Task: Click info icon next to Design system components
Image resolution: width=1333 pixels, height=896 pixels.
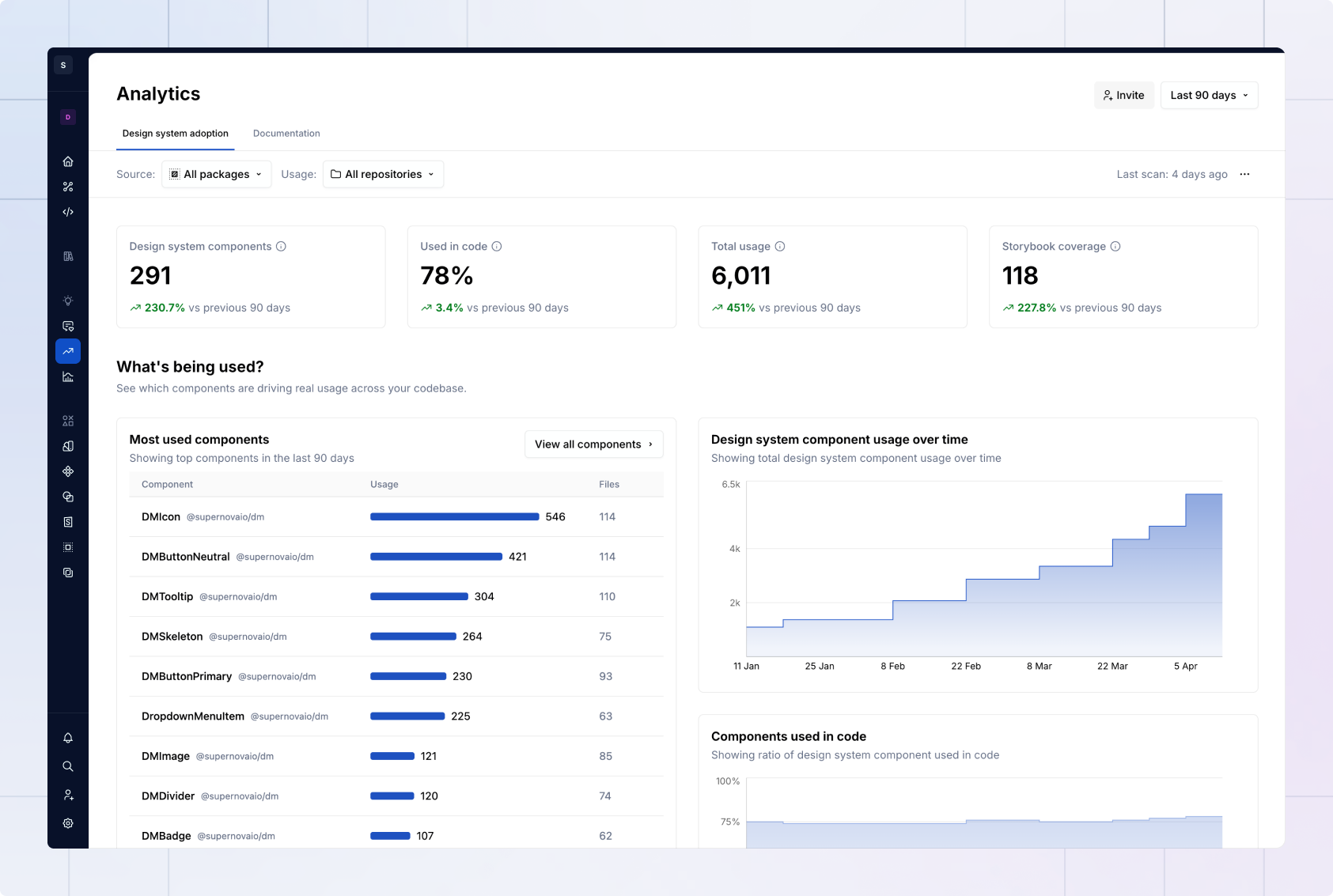Action: [x=281, y=247]
